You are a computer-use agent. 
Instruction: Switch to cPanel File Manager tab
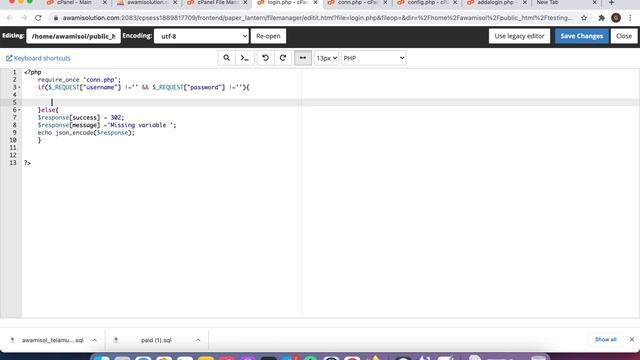[x=218, y=3]
